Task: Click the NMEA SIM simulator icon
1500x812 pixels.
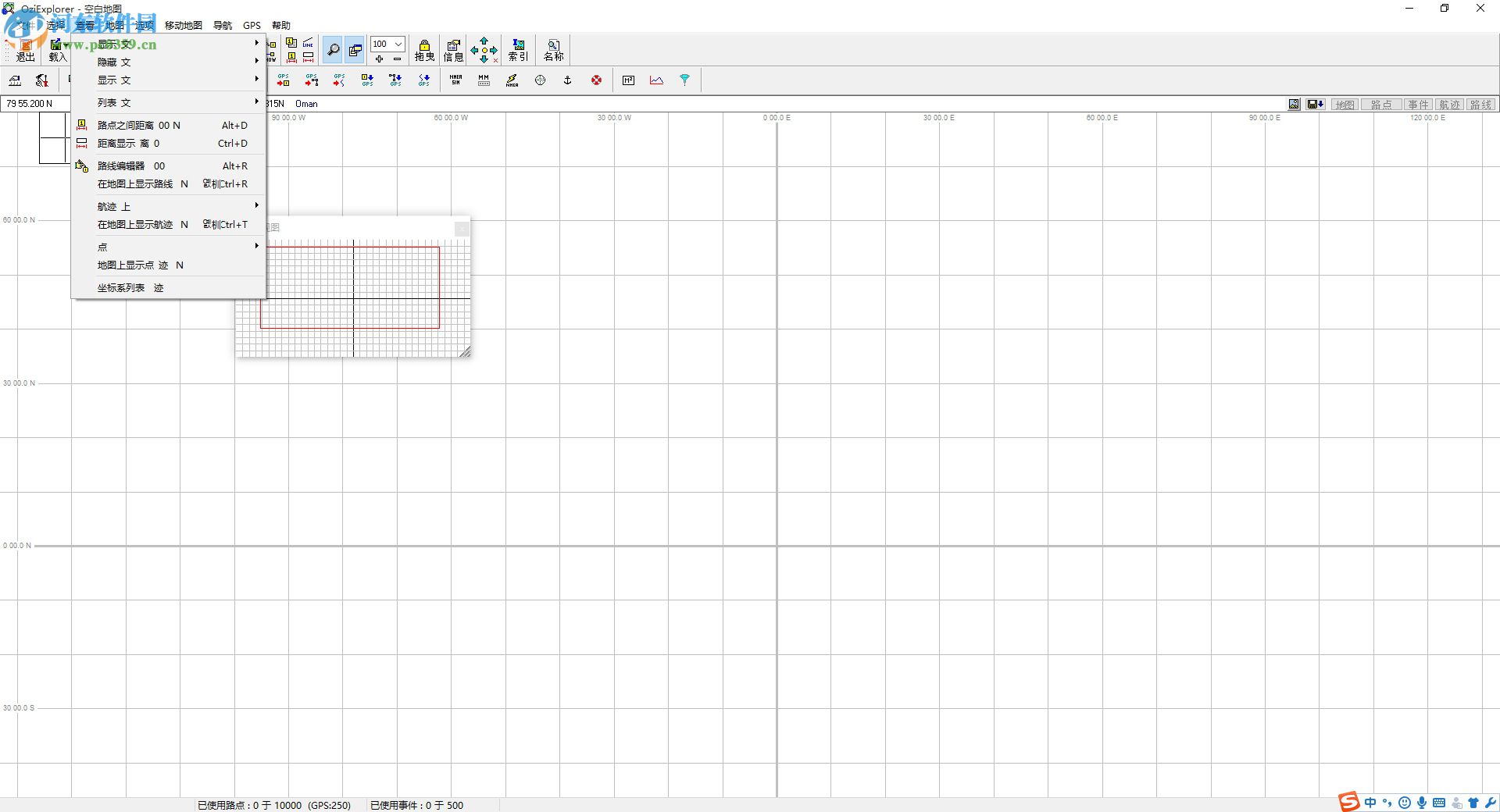Action: coord(455,80)
